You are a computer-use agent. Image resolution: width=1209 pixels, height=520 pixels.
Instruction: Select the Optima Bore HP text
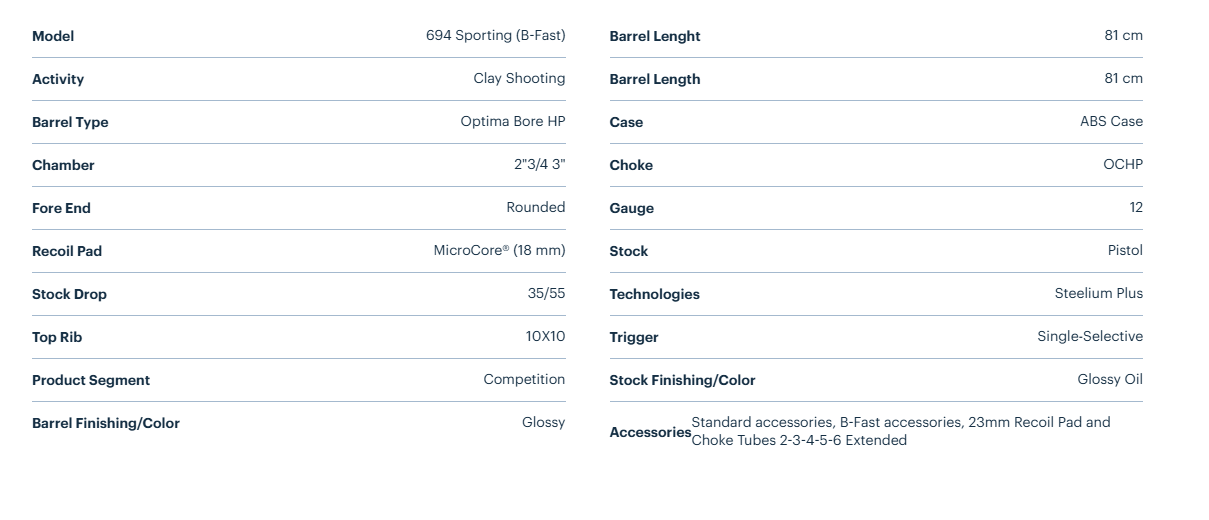(x=512, y=121)
